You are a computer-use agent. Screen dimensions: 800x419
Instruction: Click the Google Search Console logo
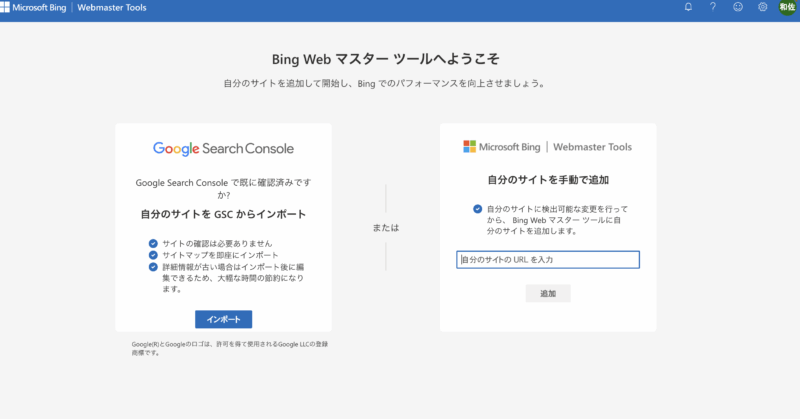point(223,149)
